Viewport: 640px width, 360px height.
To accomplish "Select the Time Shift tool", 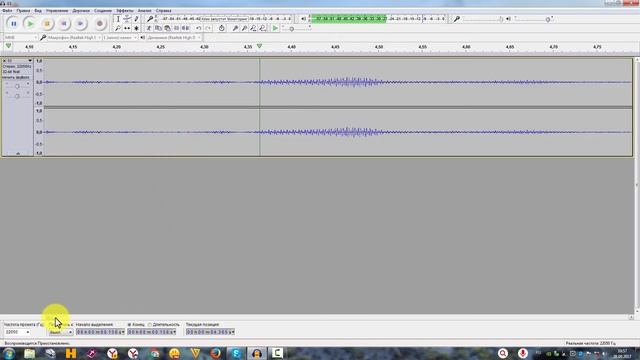I will click(127, 28).
